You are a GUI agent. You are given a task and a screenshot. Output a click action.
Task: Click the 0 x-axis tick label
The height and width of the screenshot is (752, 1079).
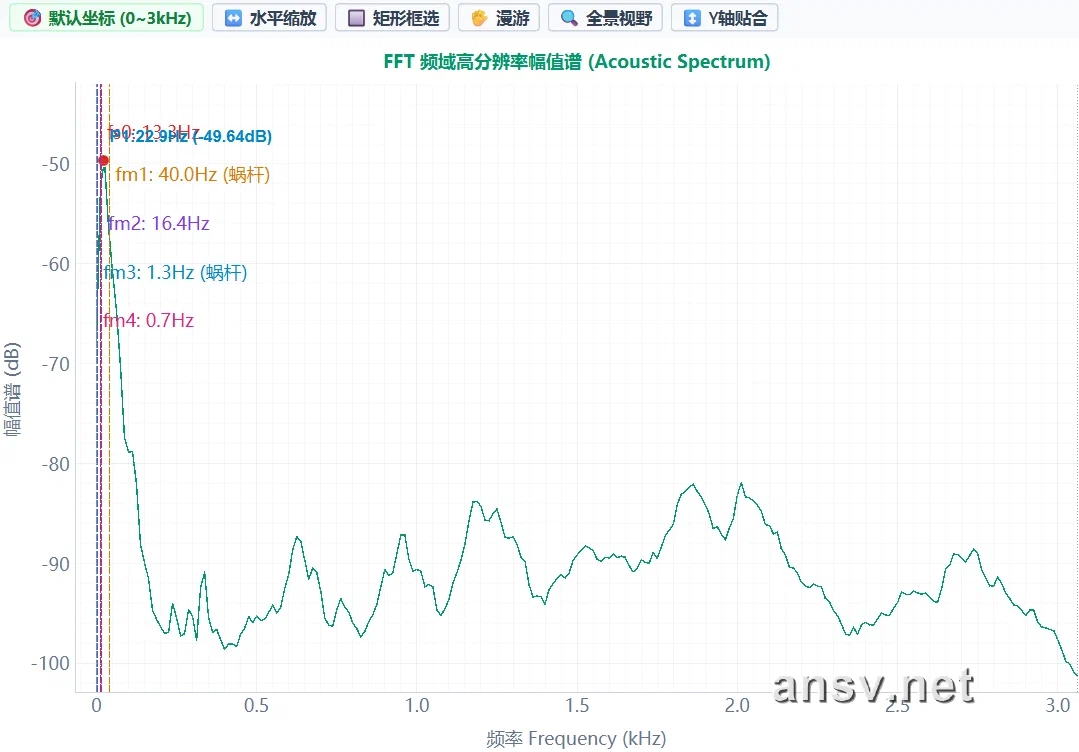tap(96, 705)
